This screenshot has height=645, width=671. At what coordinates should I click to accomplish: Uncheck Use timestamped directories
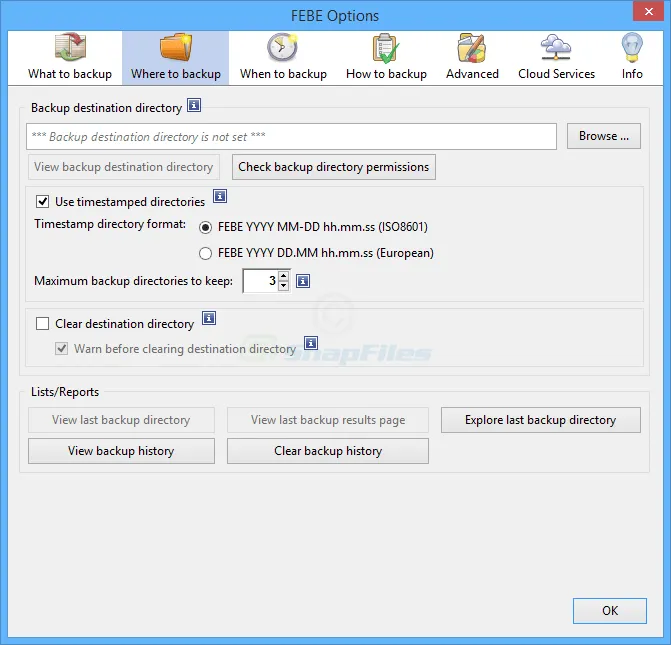42,201
